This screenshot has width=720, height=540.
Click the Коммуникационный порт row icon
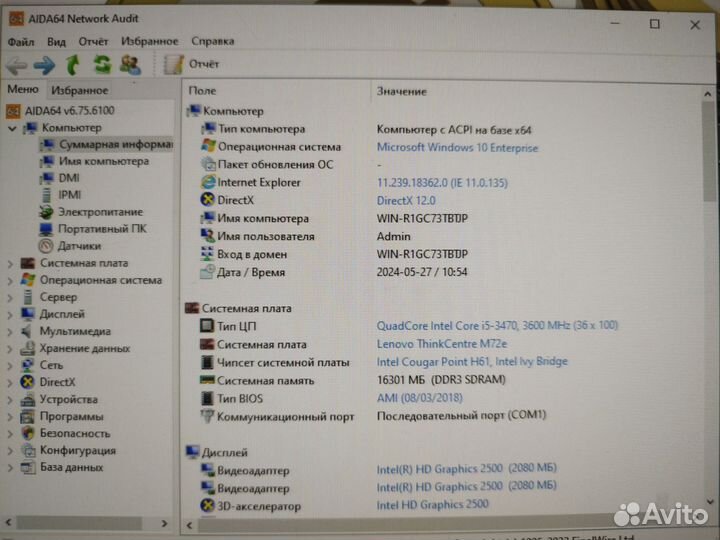(x=207, y=416)
